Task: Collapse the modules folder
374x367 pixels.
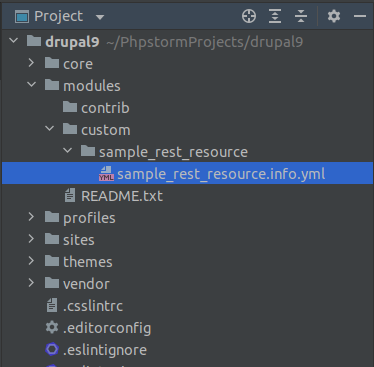Action: [31, 85]
